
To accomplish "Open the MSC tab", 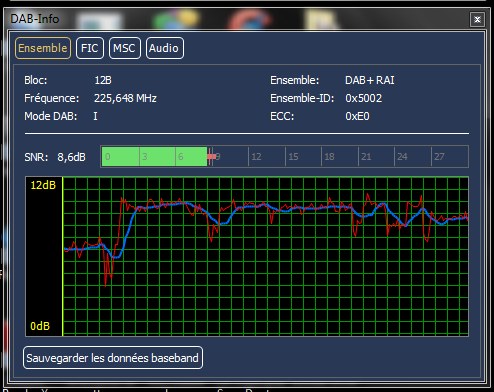I will (x=125, y=48).
